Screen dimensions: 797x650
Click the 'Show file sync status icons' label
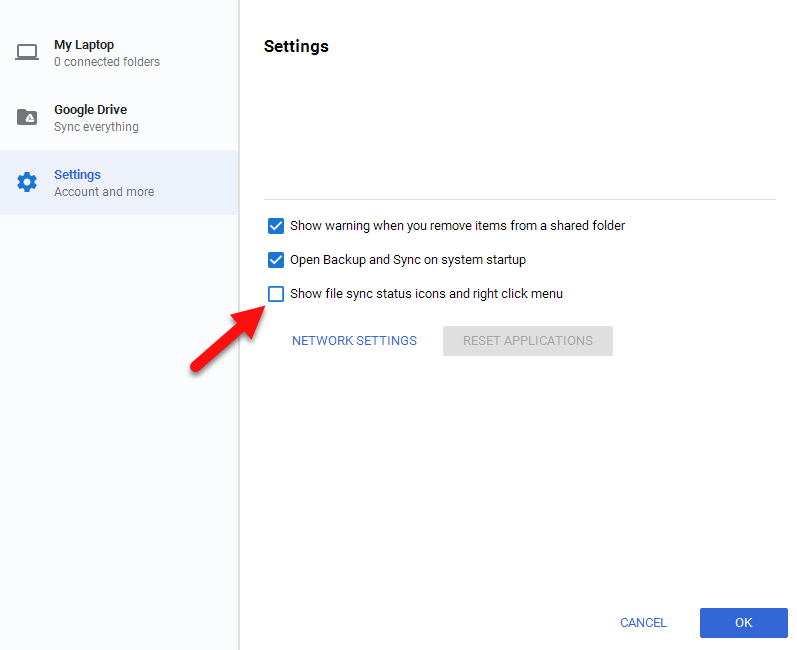coord(426,294)
